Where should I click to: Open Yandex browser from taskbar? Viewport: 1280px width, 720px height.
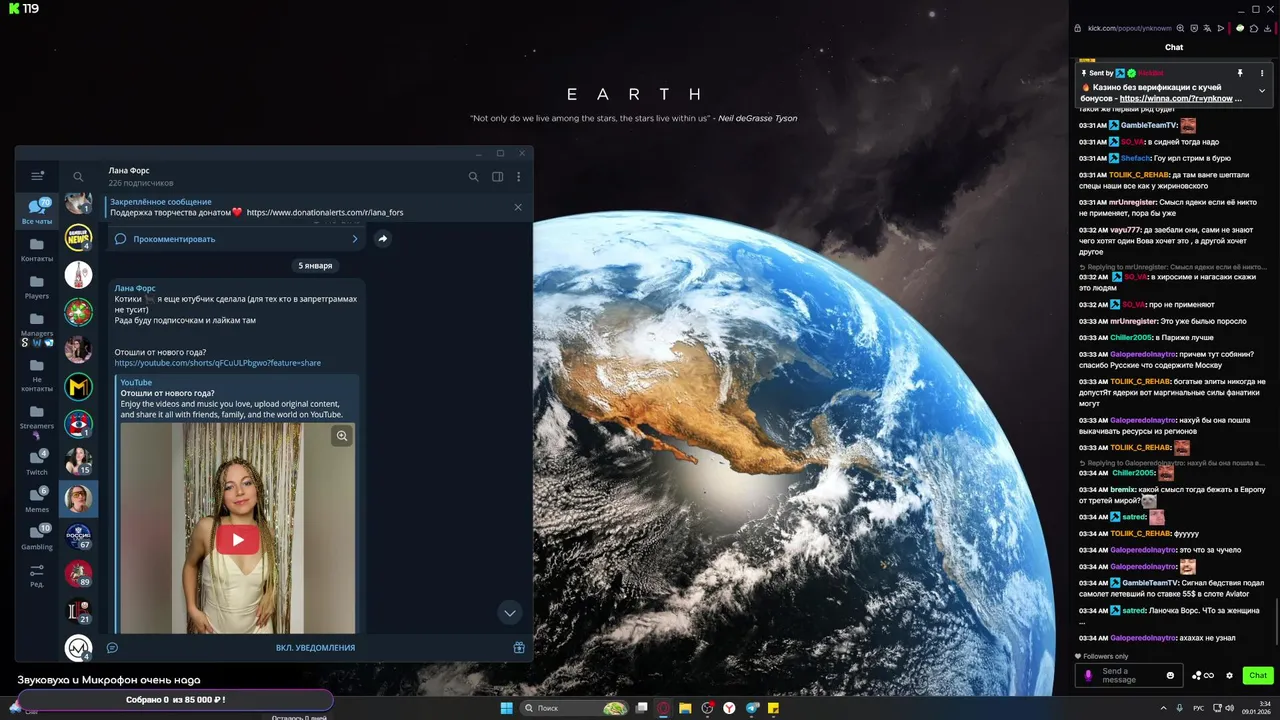point(729,708)
